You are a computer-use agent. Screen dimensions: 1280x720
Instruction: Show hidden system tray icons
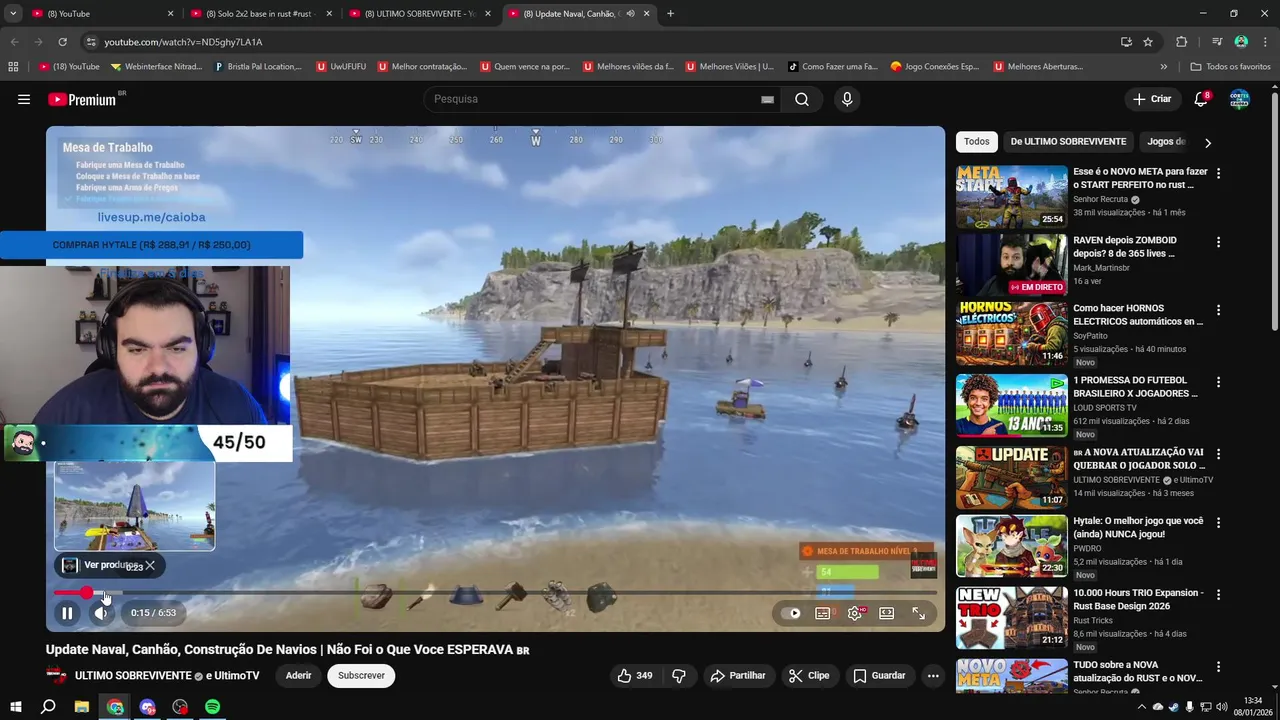point(1142,707)
